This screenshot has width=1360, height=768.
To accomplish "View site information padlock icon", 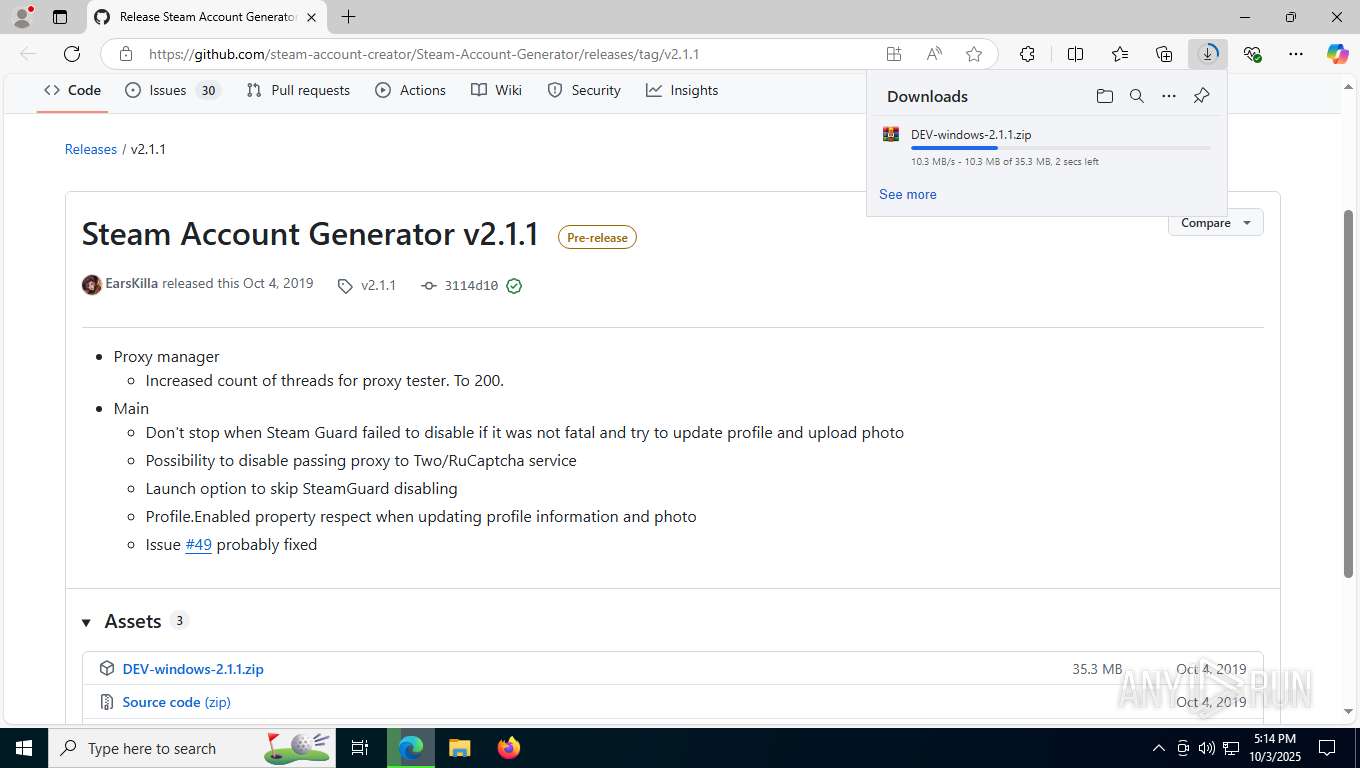I will click(125, 54).
